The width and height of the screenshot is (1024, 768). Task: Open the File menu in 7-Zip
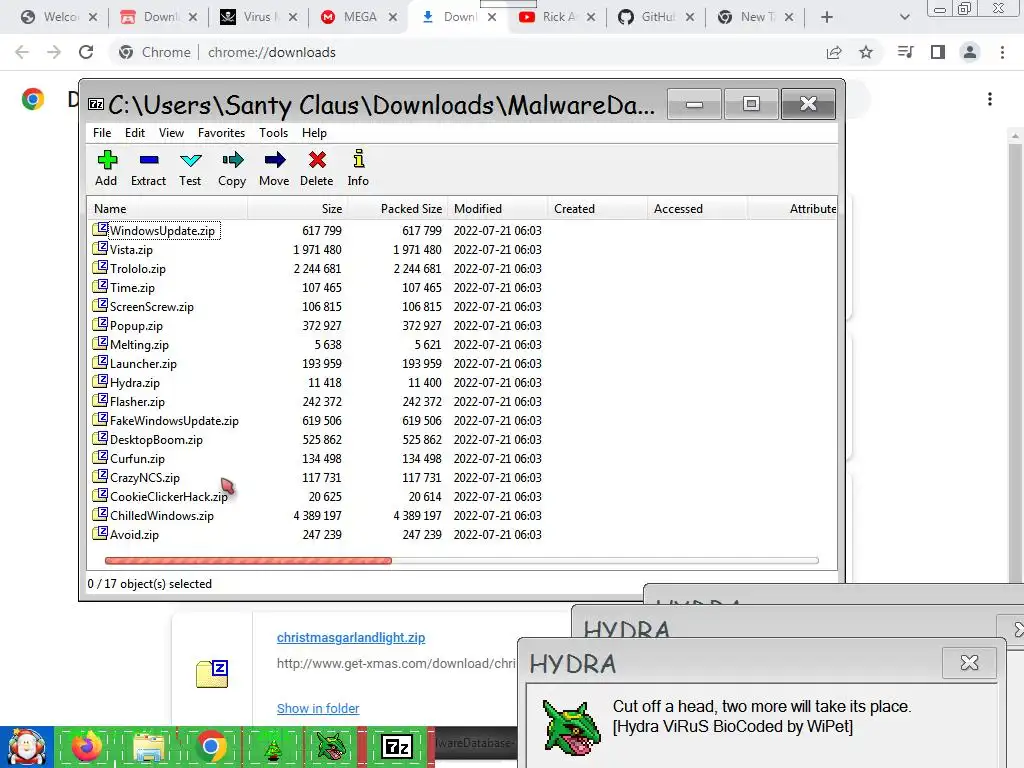click(102, 133)
